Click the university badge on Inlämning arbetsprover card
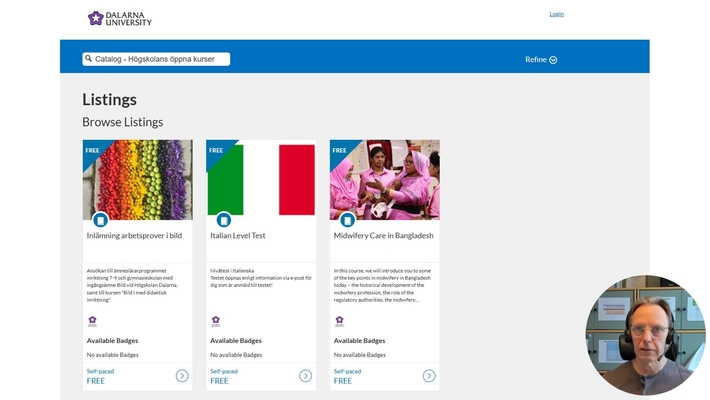 click(92, 321)
